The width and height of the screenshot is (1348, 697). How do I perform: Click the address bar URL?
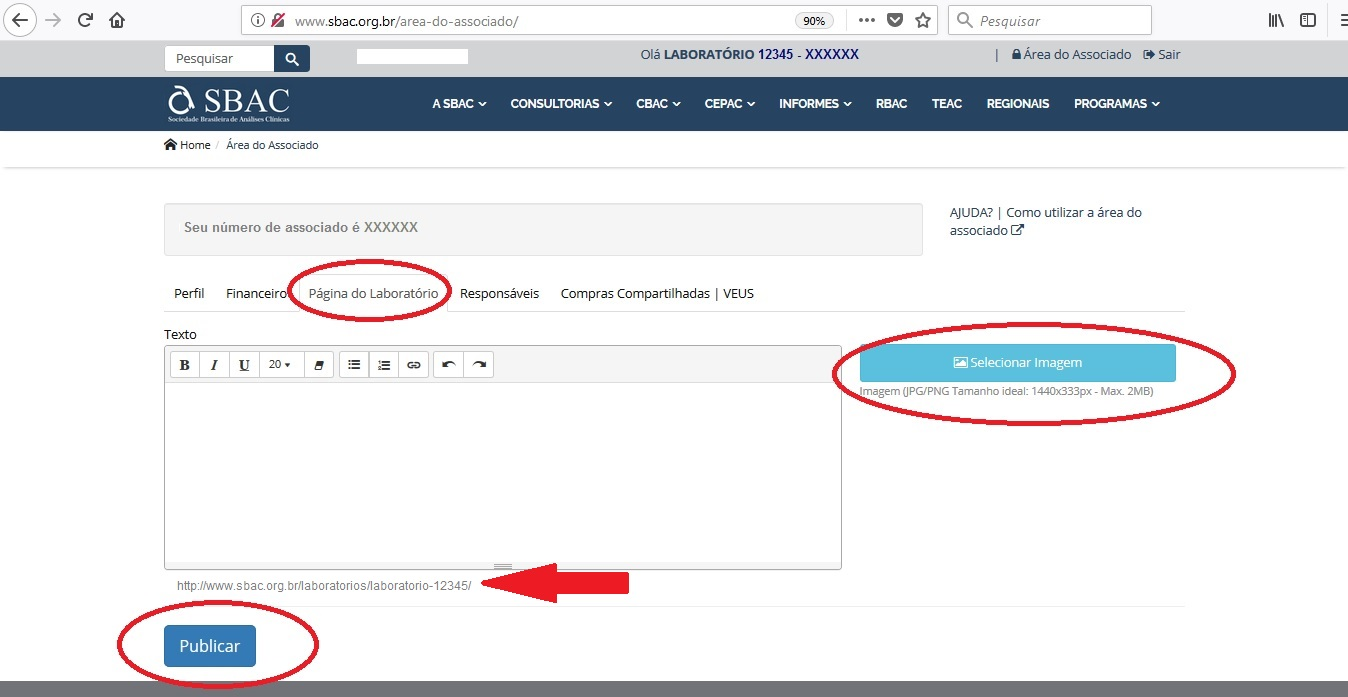(407, 21)
